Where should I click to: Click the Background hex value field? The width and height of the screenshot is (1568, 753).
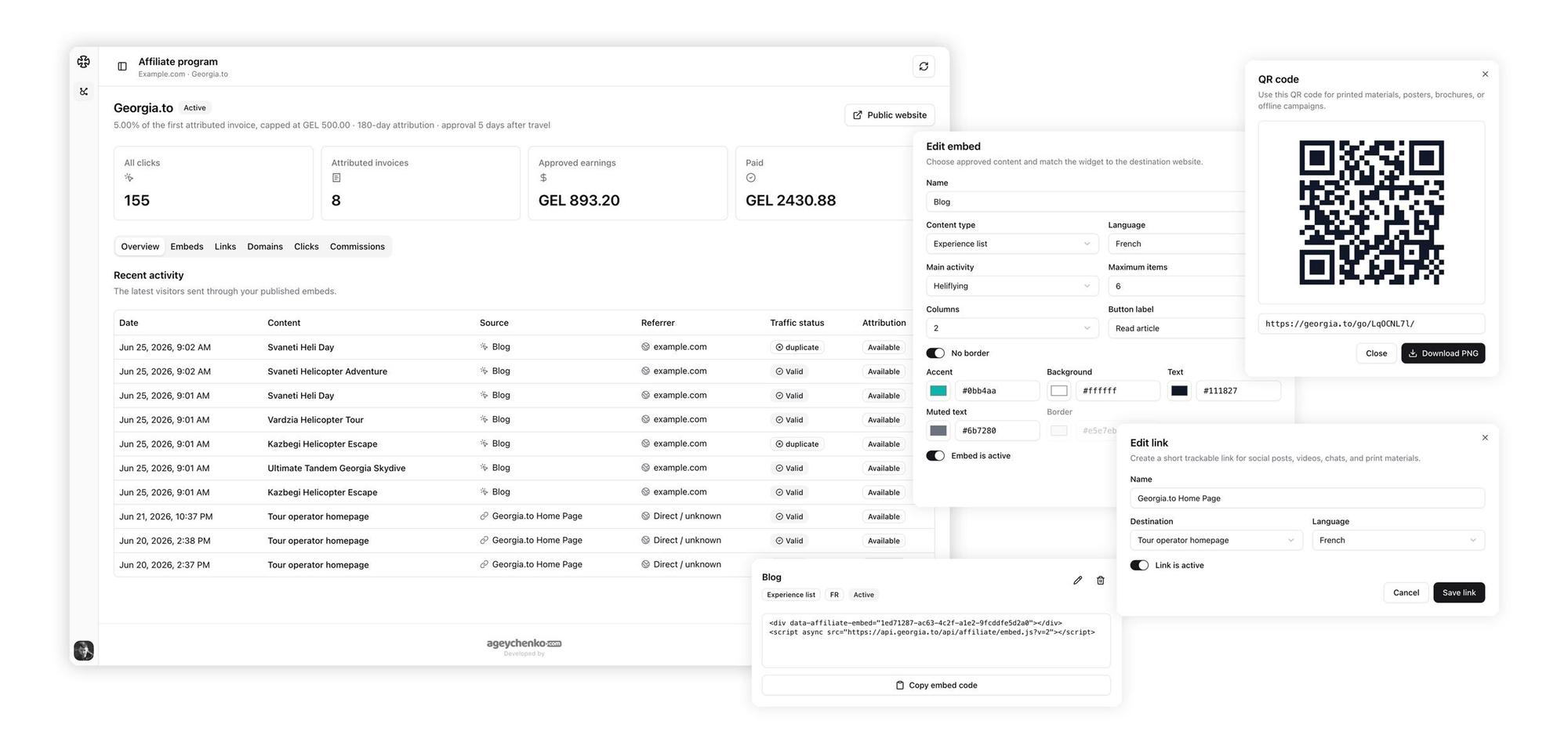(x=1118, y=391)
